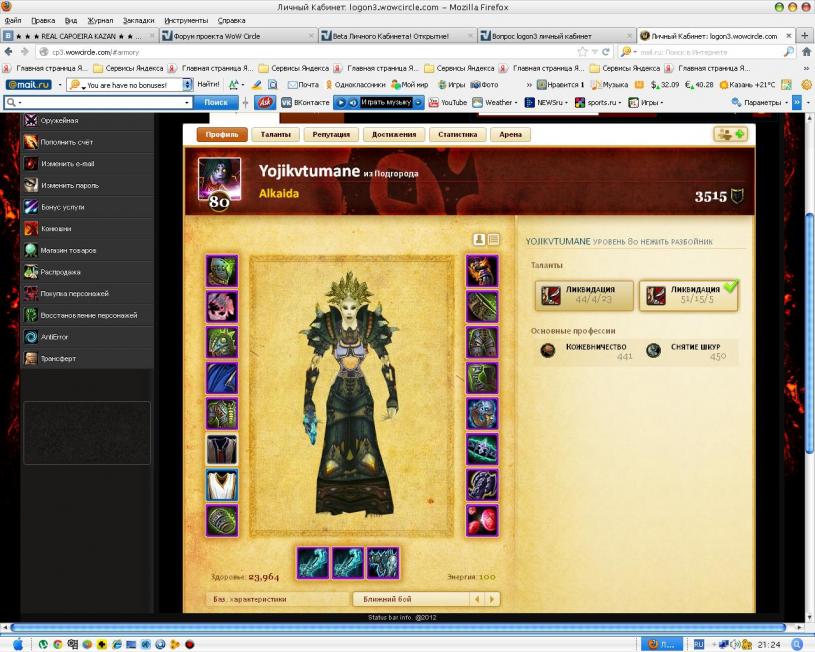Switch to the Таланты tab

[280, 134]
